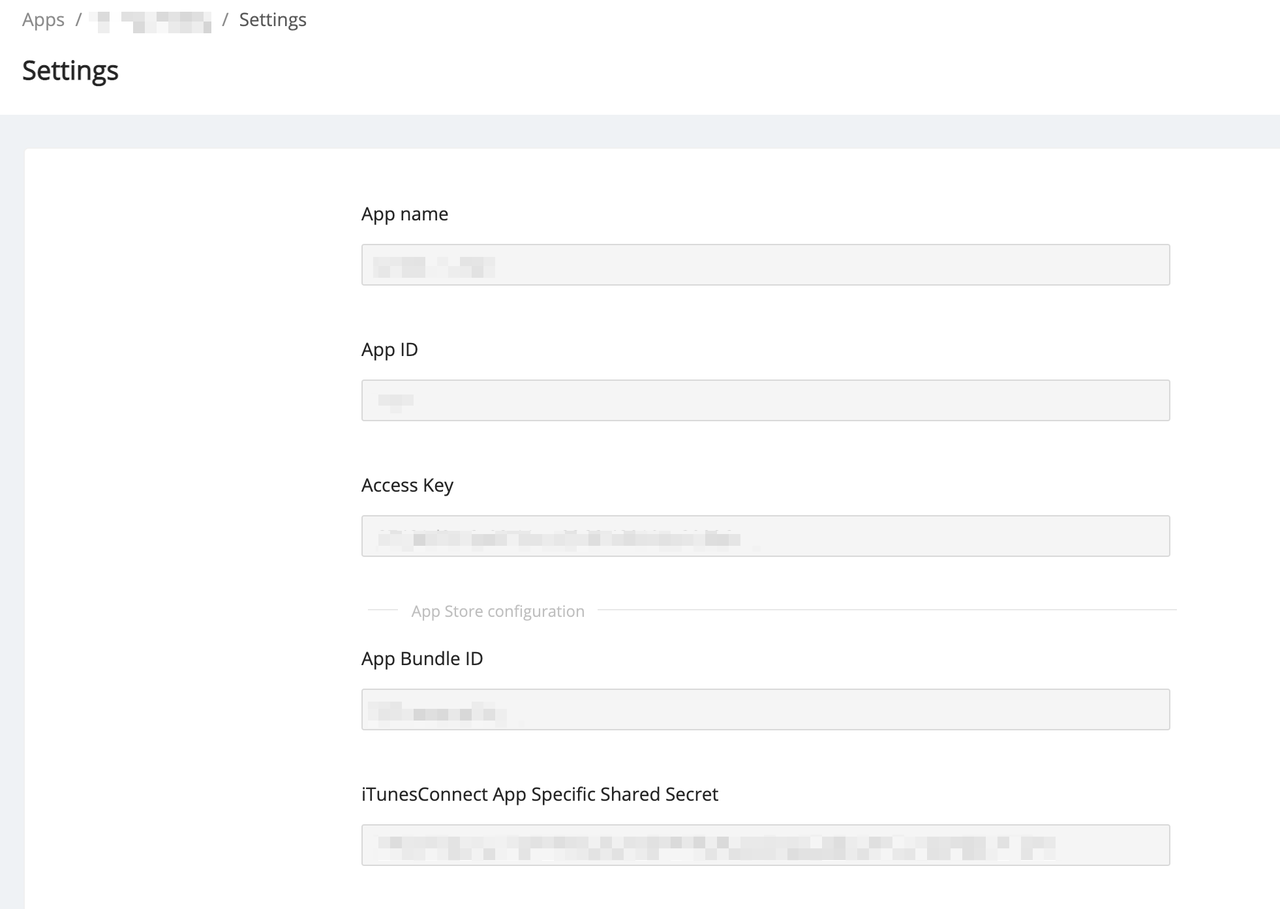
Task: Click the App ID label
Action: pos(389,350)
